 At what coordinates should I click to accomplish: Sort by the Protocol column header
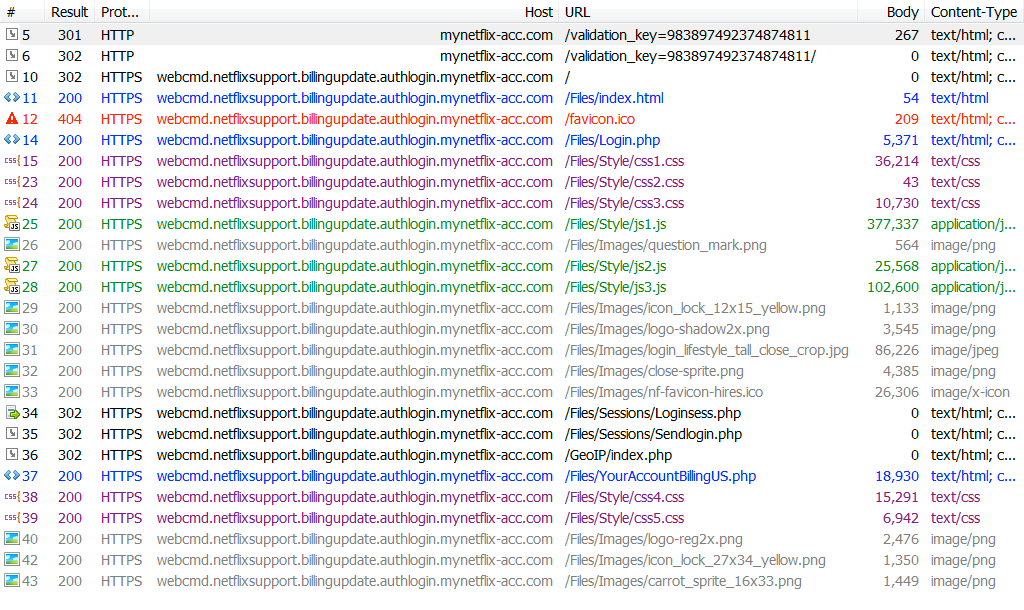[121, 12]
